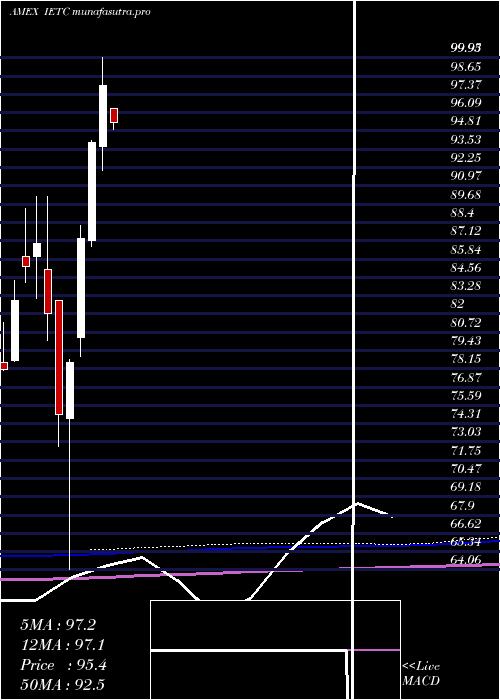This screenshot has height=700, width=500.
Task: Click the 99.93 top price axis label
Action: 466,48
